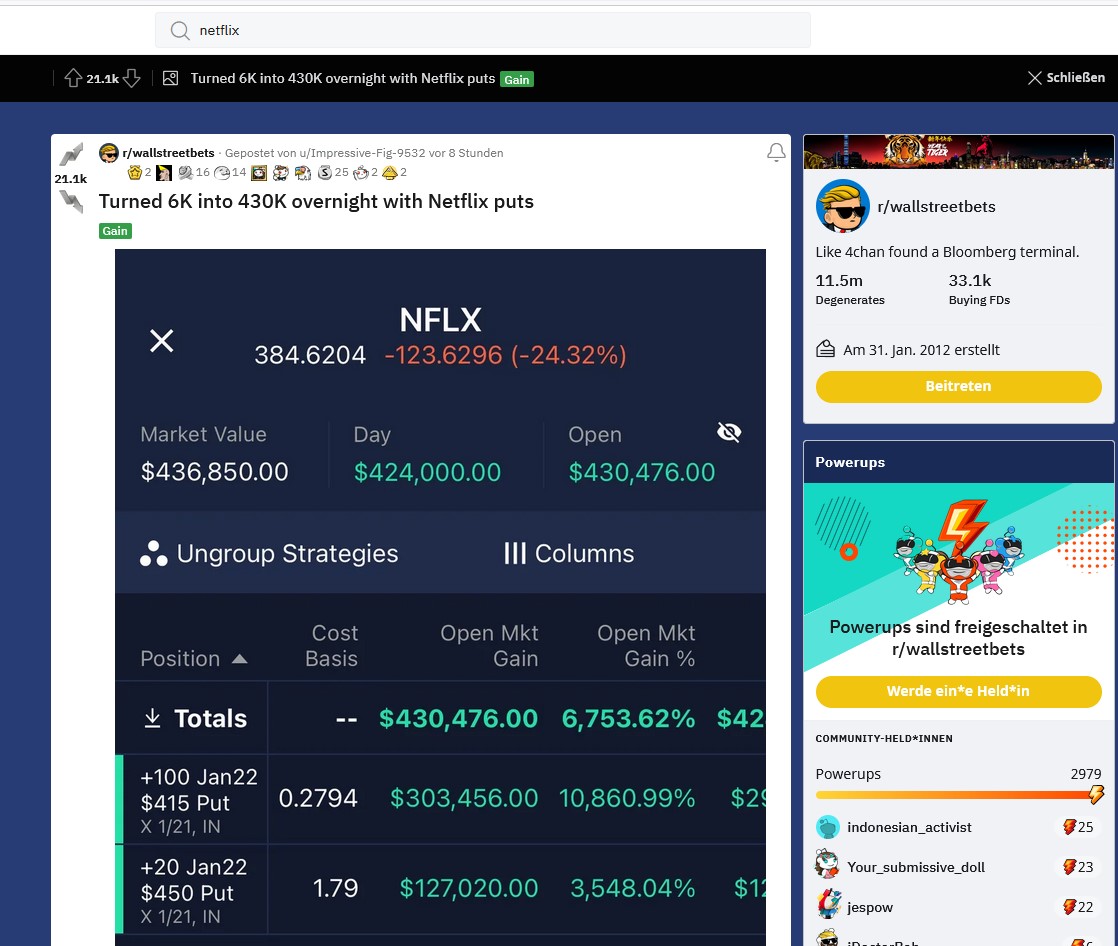This screenshot has height=946, width=1118.
Task: Click the yellow-haired portrait award icon
Action: tap(164, 173)
